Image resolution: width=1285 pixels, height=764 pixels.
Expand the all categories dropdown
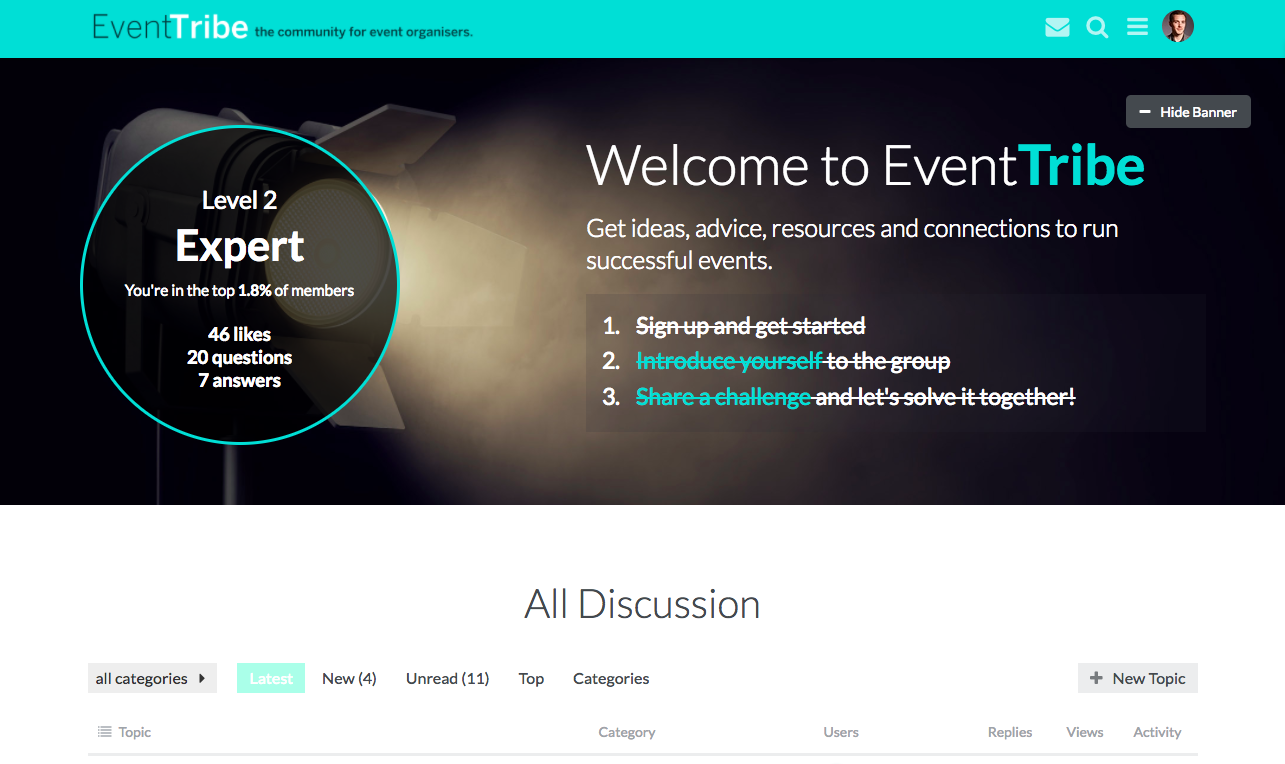(x=152, y=678)
